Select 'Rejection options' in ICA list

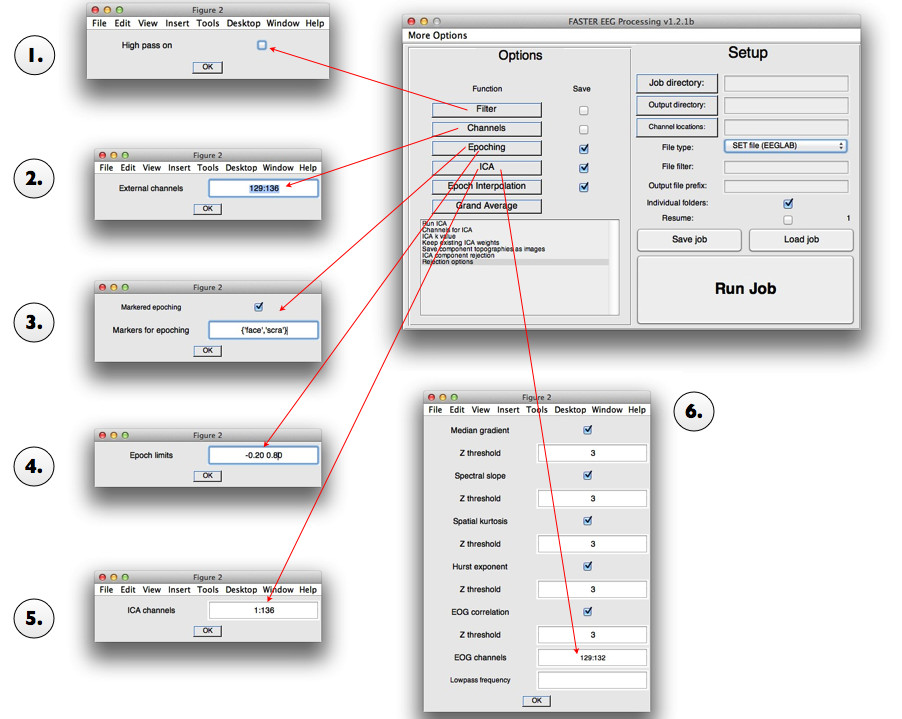pos(515,262)
